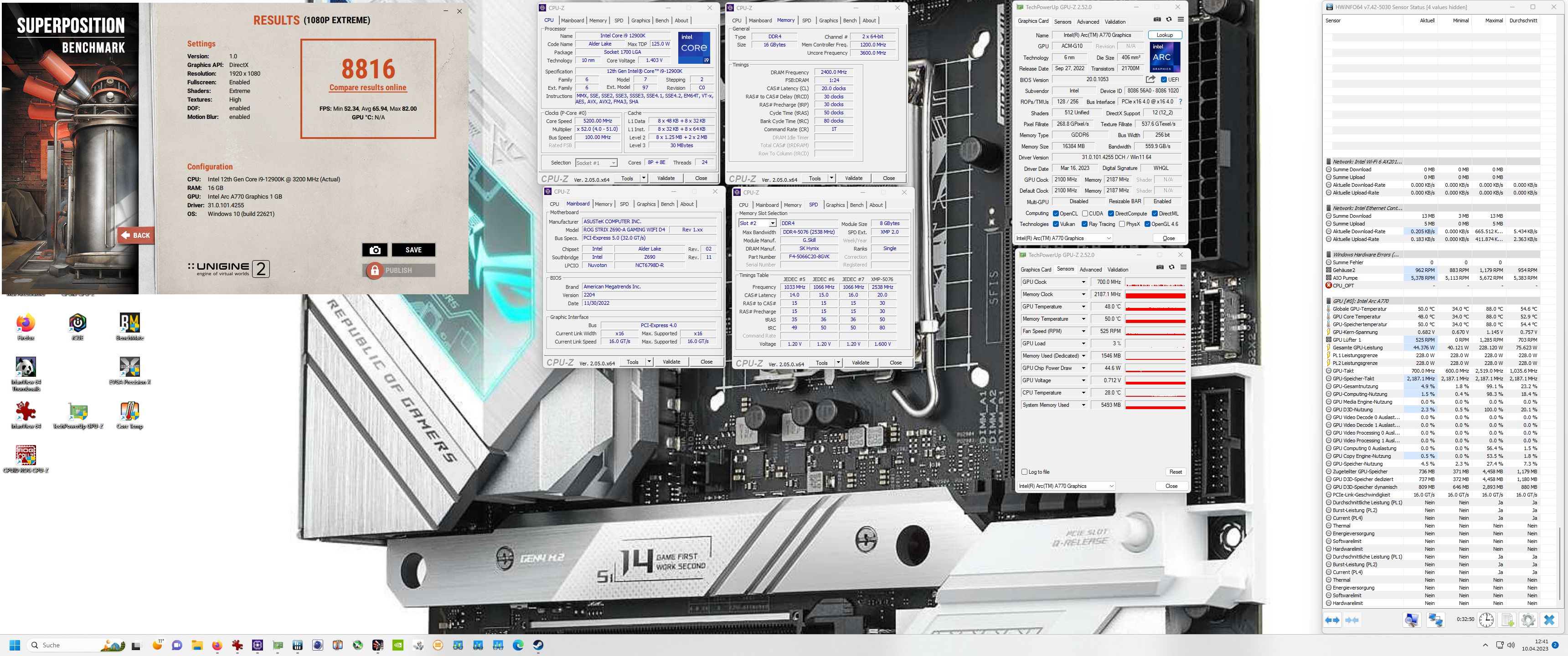1568x656 pixels.
Task: Toggle Vulkan checkbox in GPU-Z
Action: point(1056,224)
